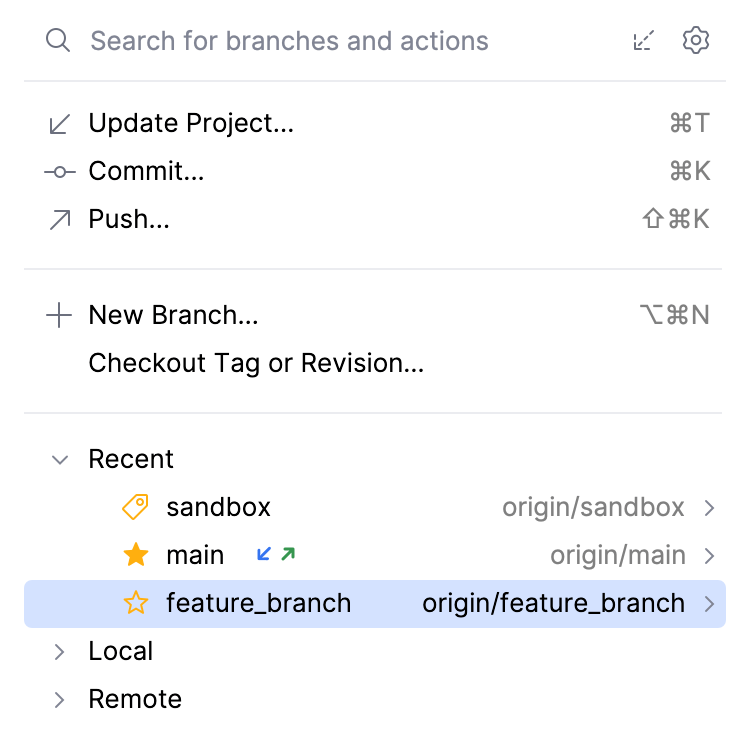Screen dimensions: 750x748
Task: Open submenu arrow for feature_branch
Action: point(709,604)
